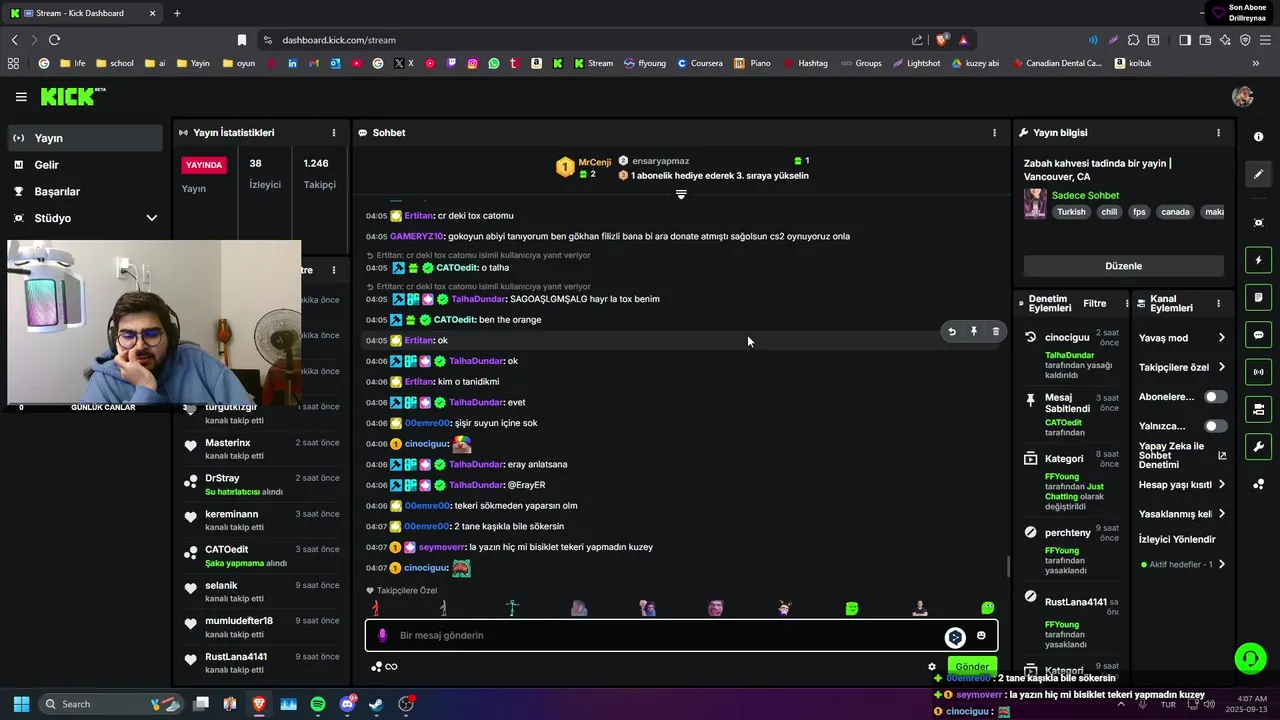
Task: Open chat settings gear icon
Action: tap(932, 667)
